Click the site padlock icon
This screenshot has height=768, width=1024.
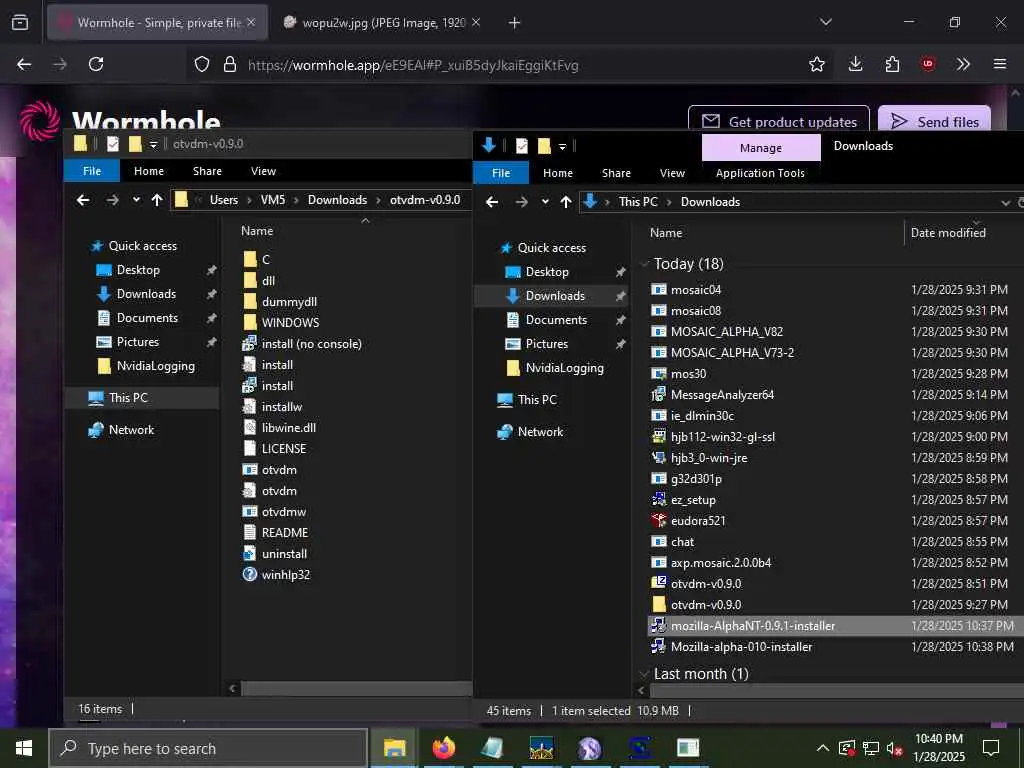click(x=229, y=64)
